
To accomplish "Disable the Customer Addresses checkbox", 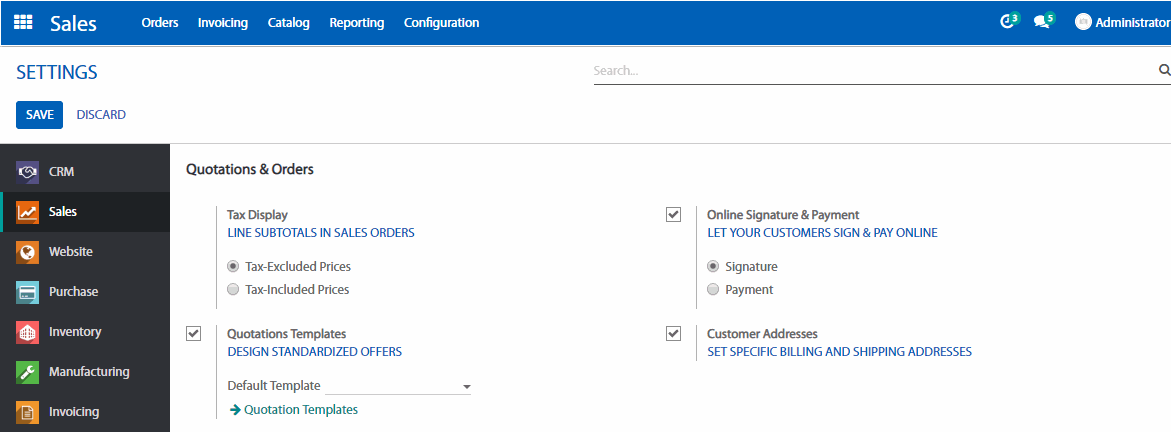I will pyautogui.click(x=673, y=333).
